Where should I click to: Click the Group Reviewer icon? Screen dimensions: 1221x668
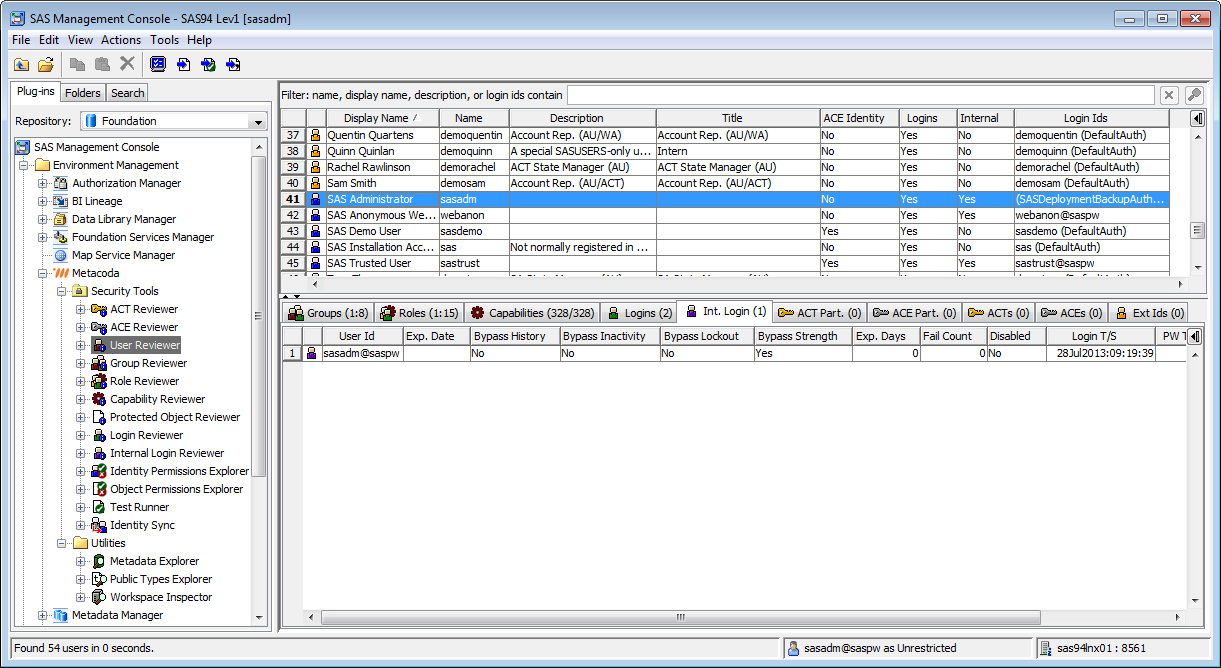98,363
